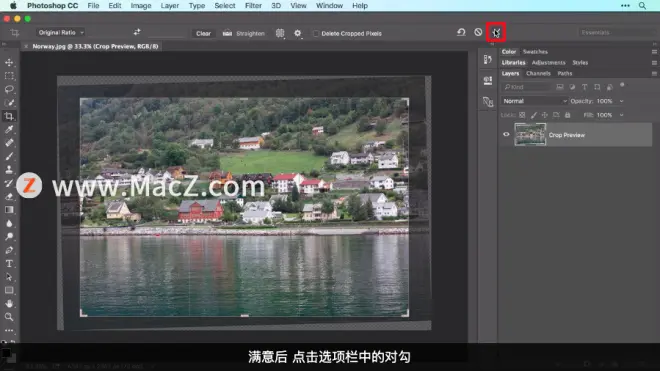Cancel the crop operation icon

click(478, 32)
